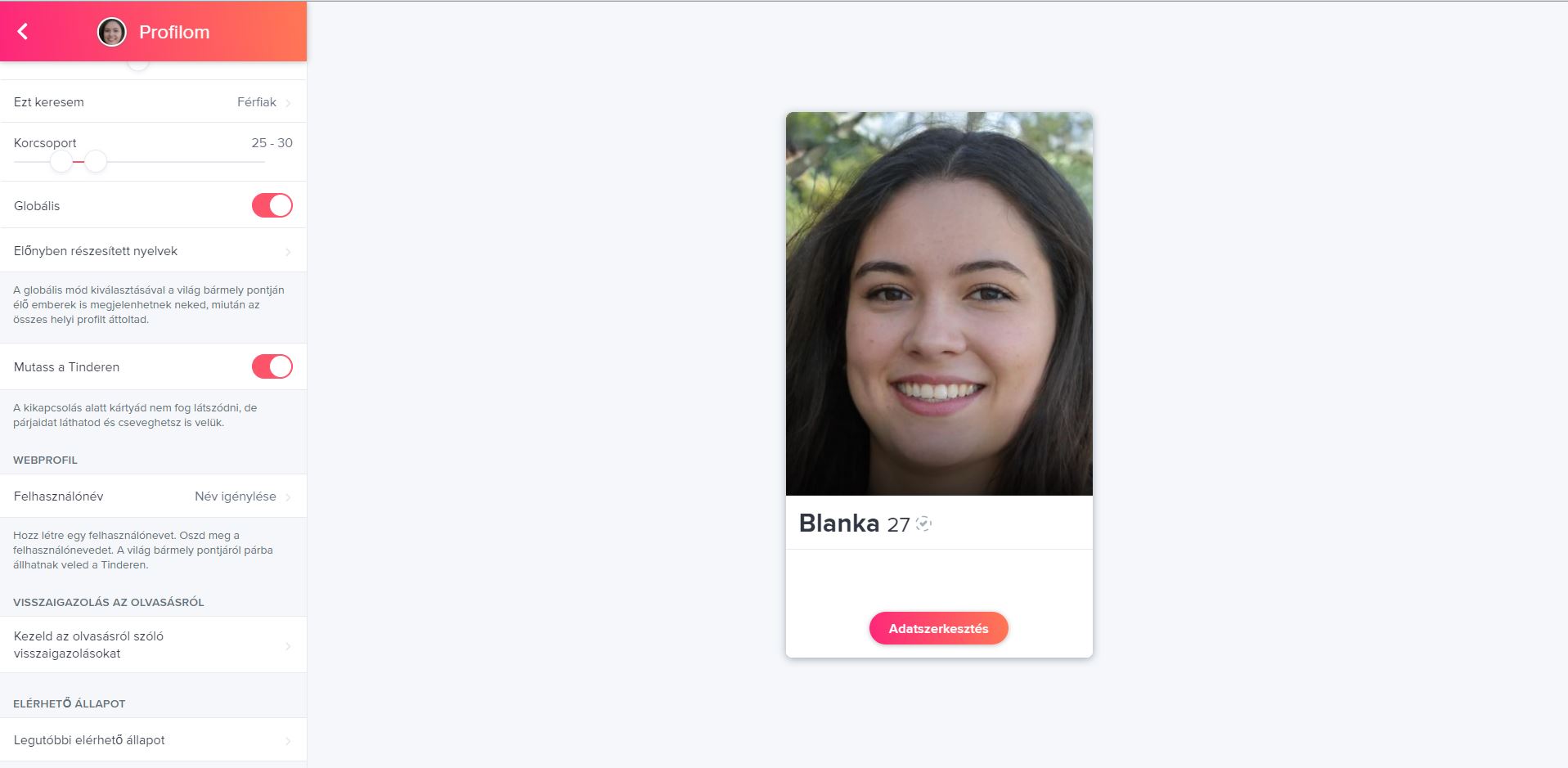The width and height of the screenshot is (1568, 768).
Task: Open the Ezt keresem preference row
Action: (x=153, y=102)
